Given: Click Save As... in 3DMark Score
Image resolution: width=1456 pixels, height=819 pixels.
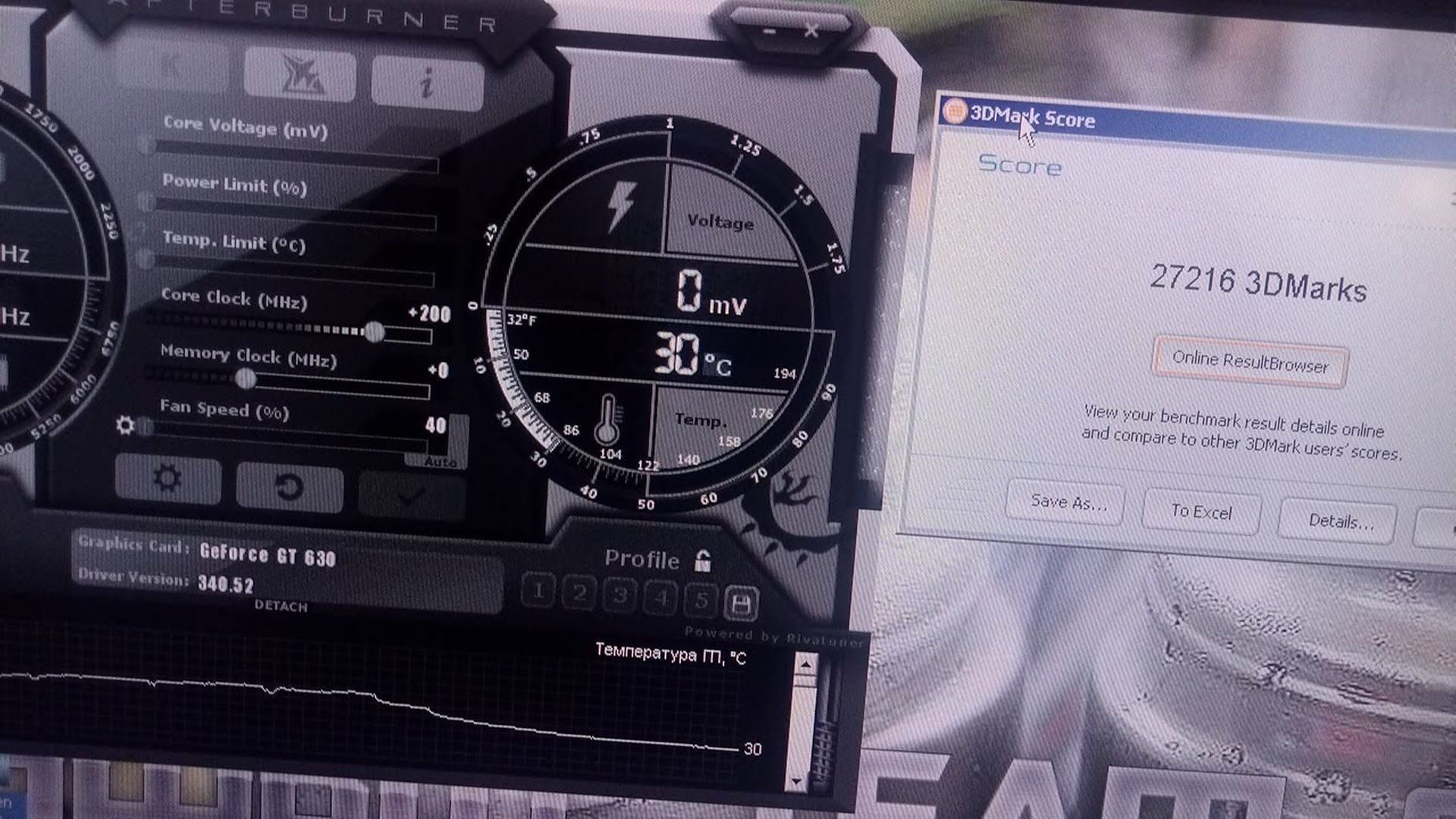Looking at the screenshot, I should 1067,502.
